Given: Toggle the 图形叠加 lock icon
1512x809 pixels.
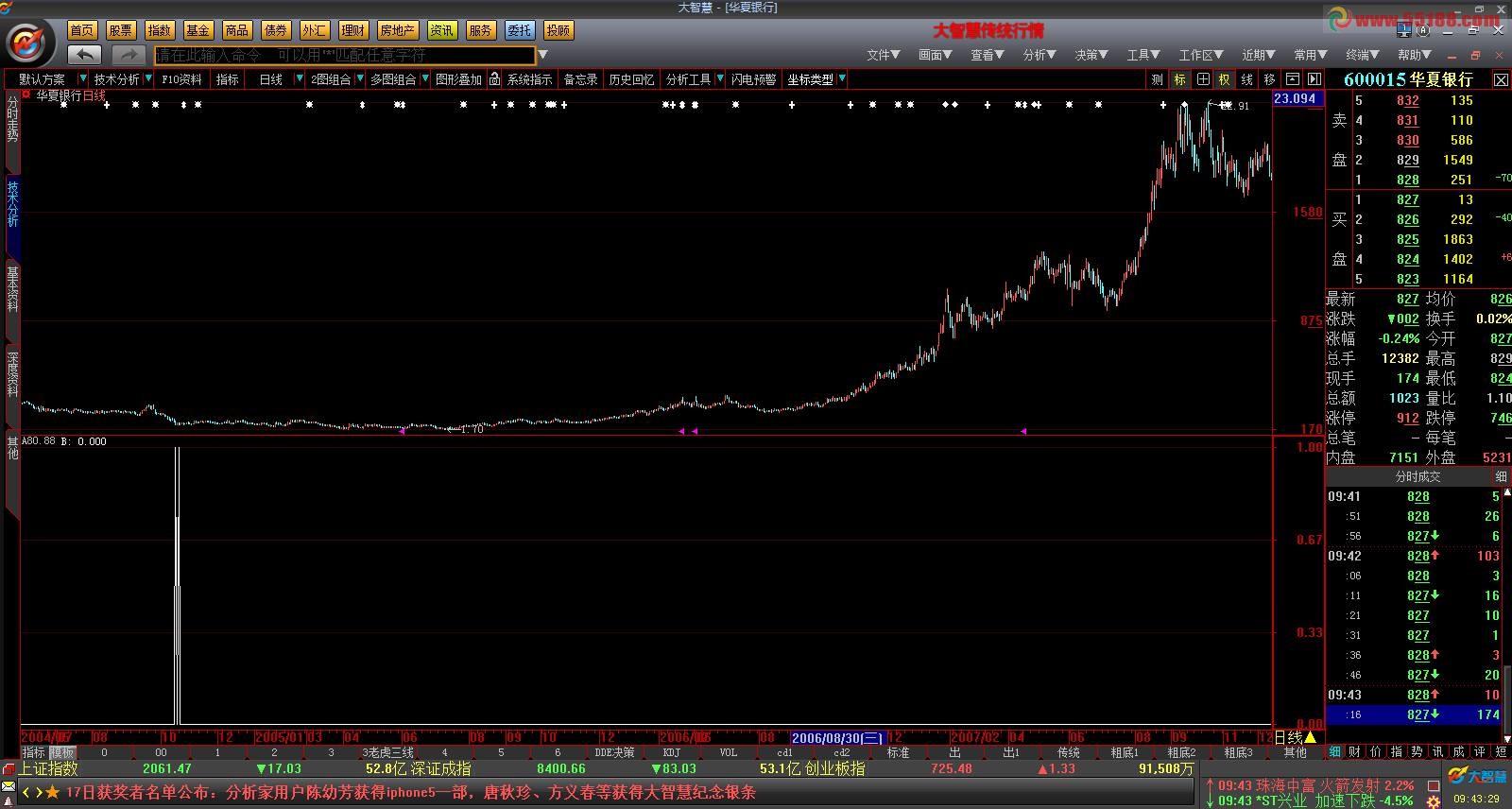Looking at the screenshot, I should pos(494,79).
